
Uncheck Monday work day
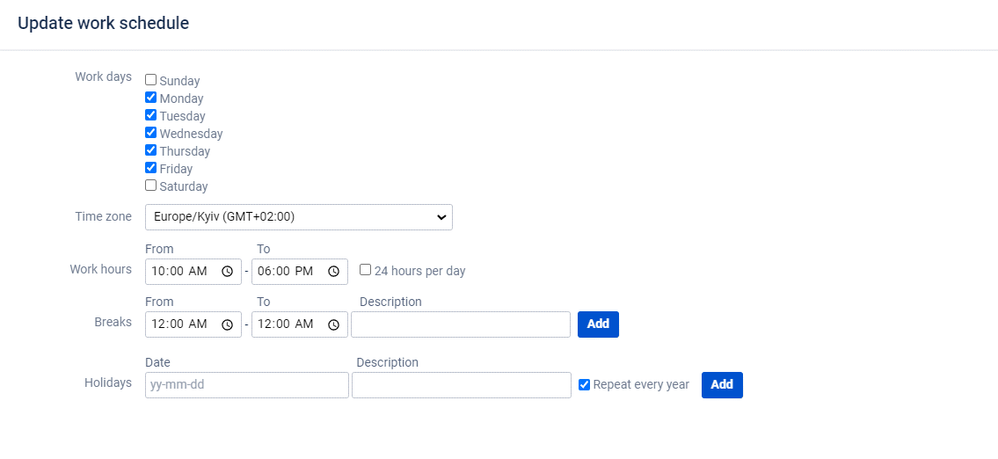coord(151,98)
